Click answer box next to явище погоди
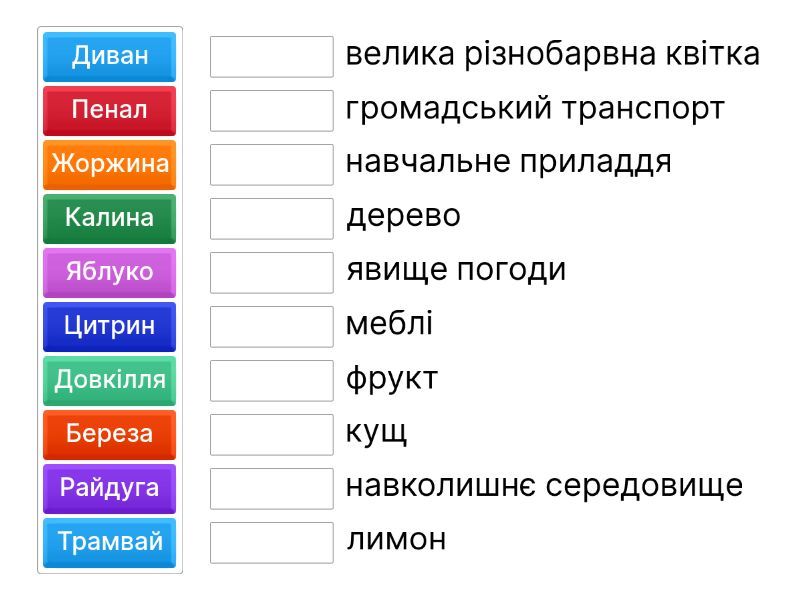The image size is (800, 600). point(272,273)
